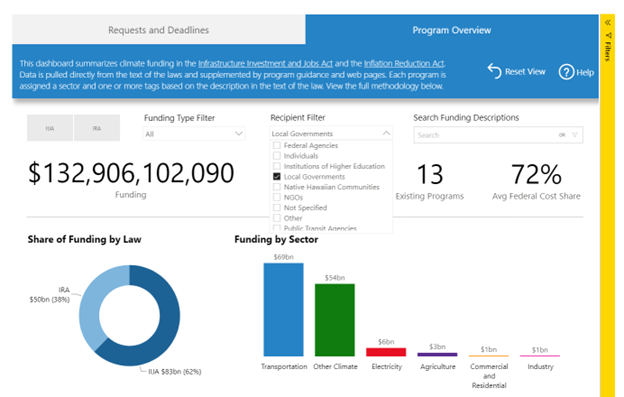
Task: Switch to the Requests and Deadlines tab
Action: click(158, 30)
